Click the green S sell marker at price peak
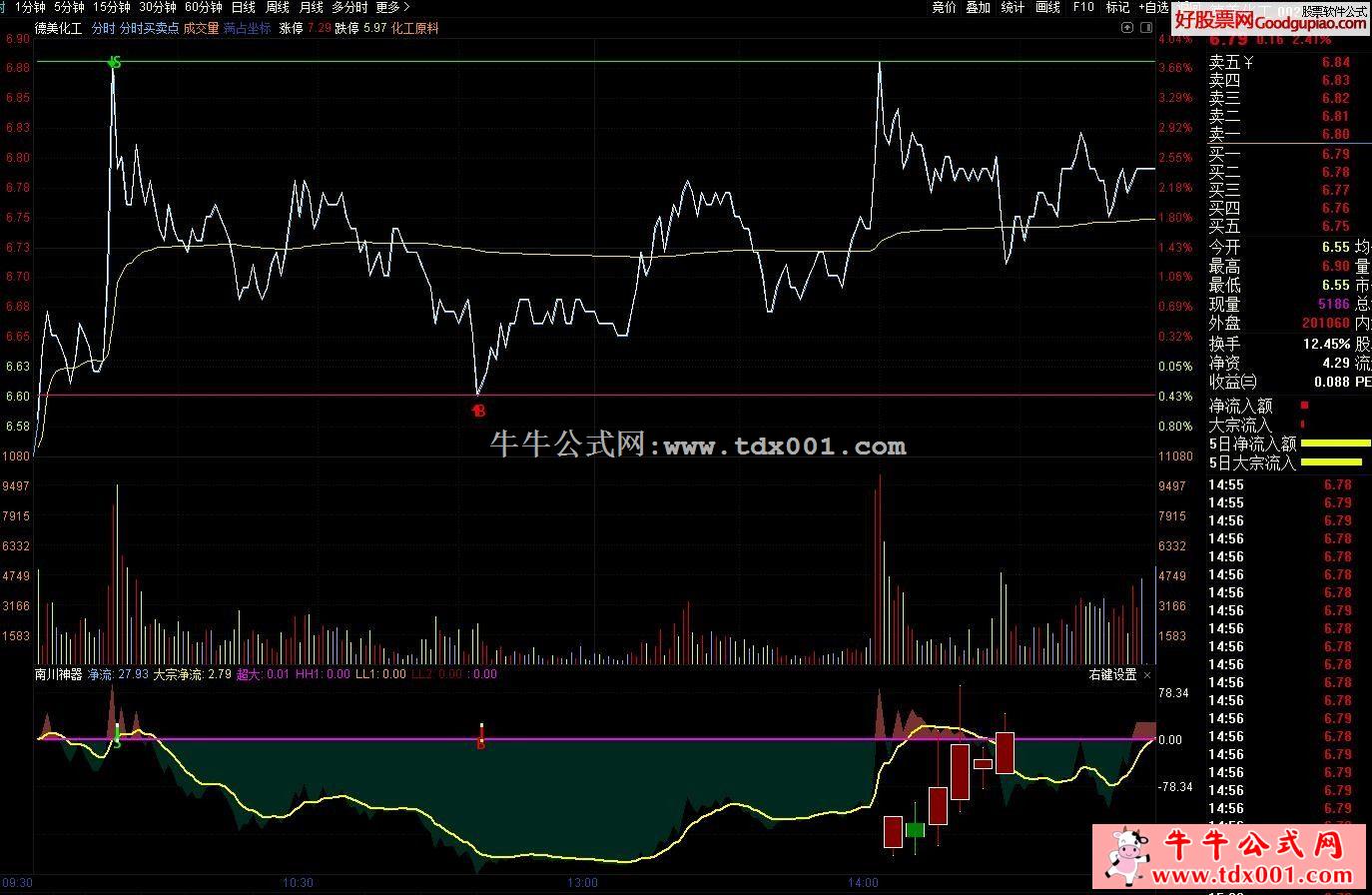This screenshot has height=895, width=1372. coord(115,63)
